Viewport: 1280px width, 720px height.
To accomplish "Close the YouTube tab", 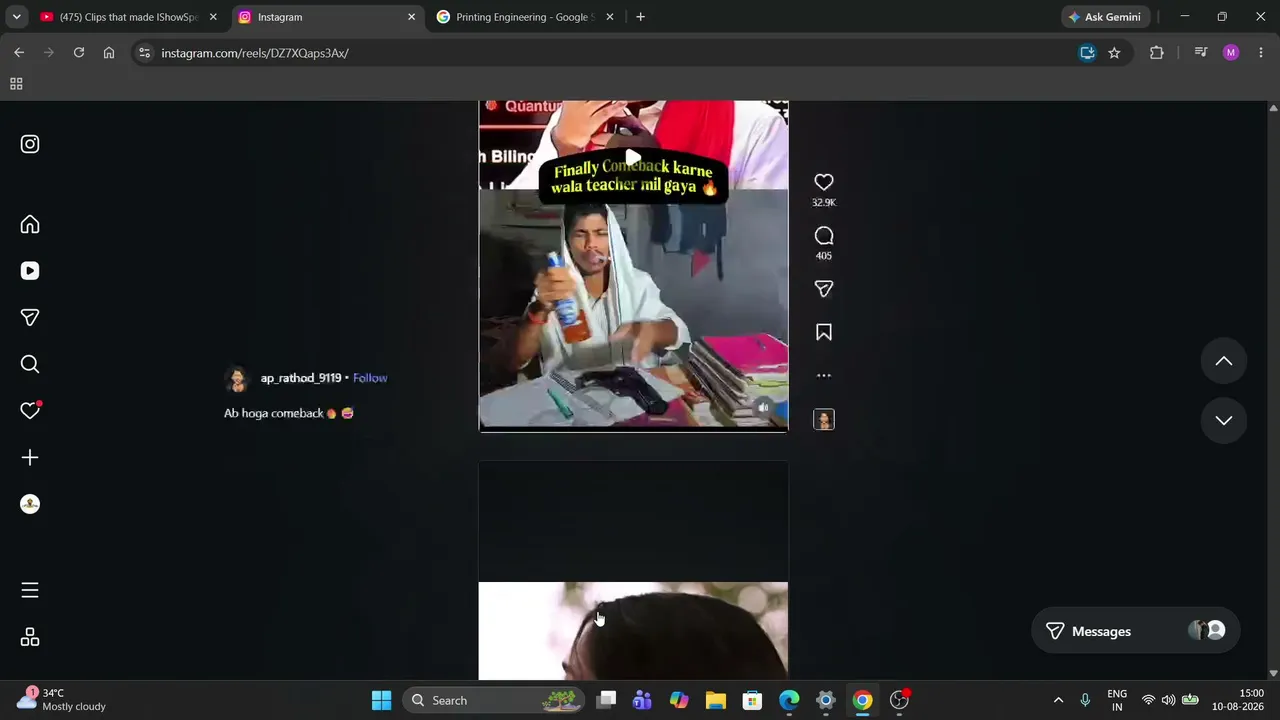I will pyautogui.click(x=213, y=17).
